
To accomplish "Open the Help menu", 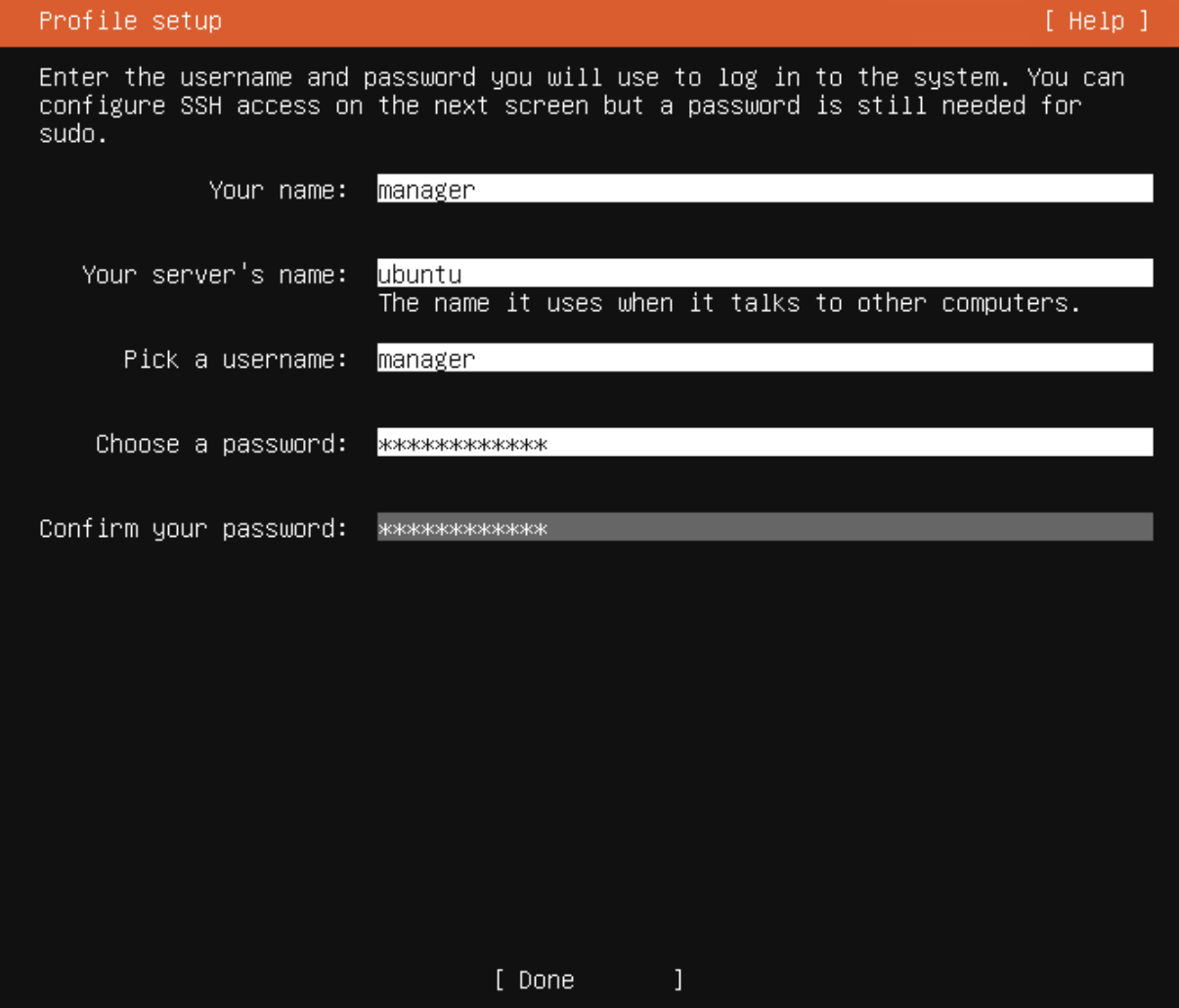I will [x=1096, y=21].
